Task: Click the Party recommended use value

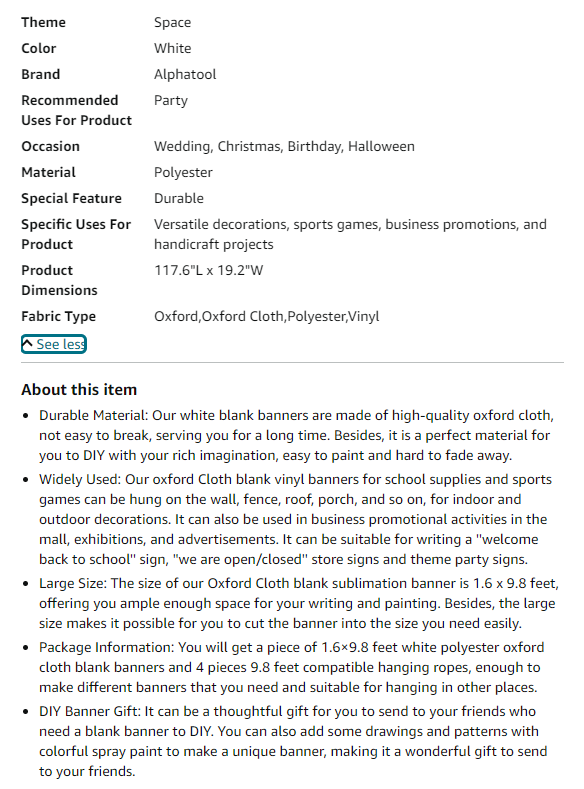Action: 171,101
